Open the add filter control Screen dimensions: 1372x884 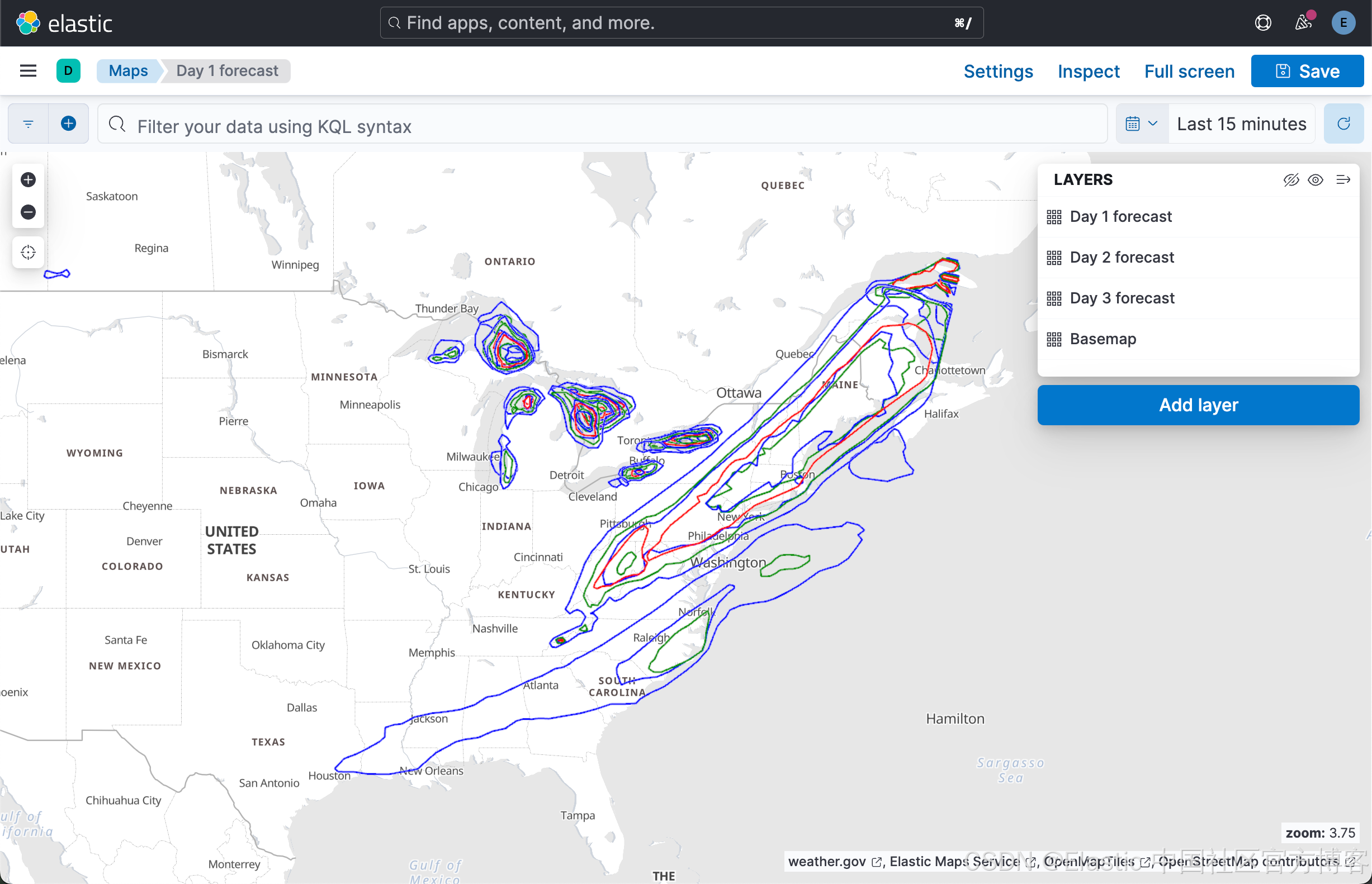[x=68, y=123]
